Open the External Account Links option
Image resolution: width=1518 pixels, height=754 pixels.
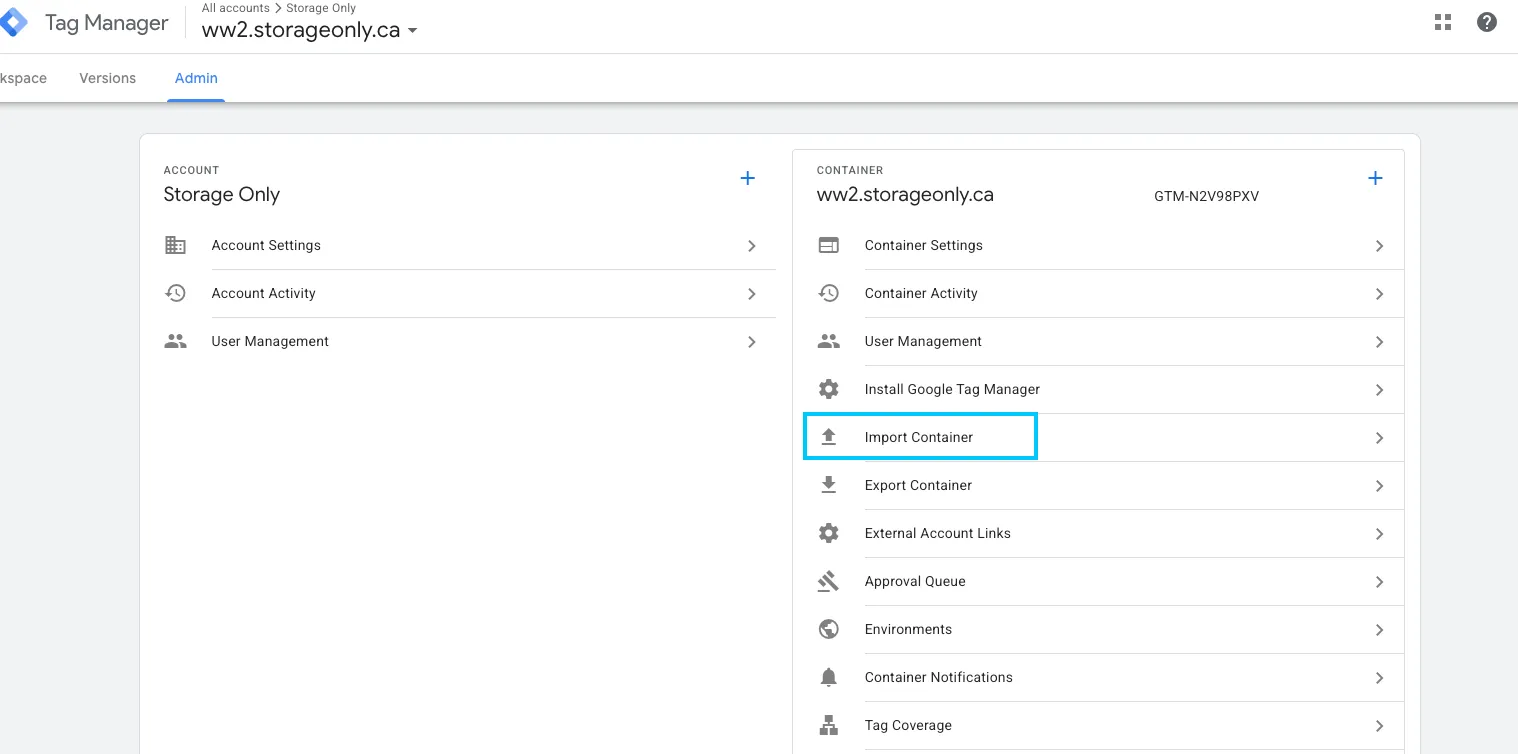point(938,533)
